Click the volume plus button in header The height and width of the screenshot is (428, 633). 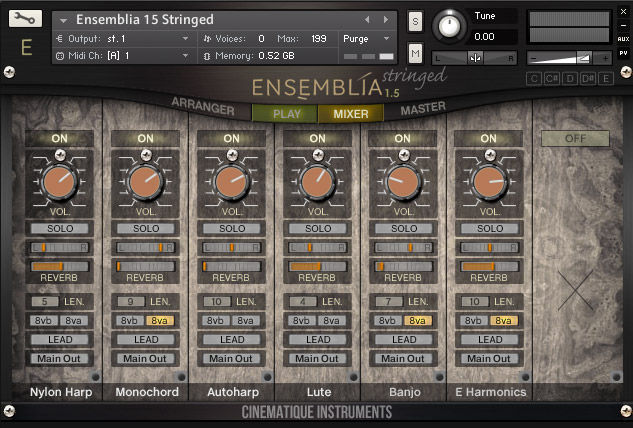click(x=605, y=58)
